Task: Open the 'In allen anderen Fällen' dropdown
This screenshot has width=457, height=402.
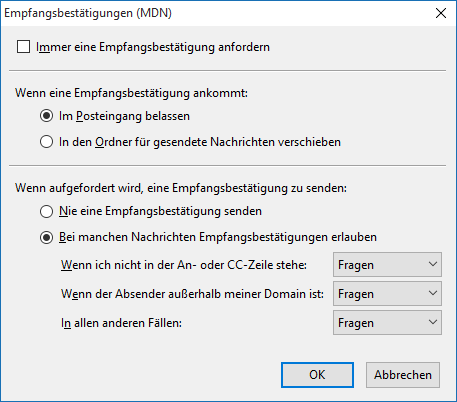Action: pos(387,323)
